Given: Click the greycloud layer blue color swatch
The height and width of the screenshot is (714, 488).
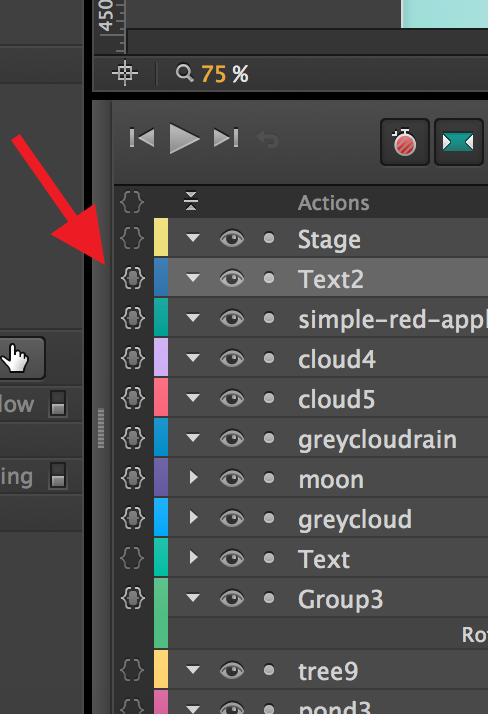Looking at the screenshot, I should click(x=161, y=517).
